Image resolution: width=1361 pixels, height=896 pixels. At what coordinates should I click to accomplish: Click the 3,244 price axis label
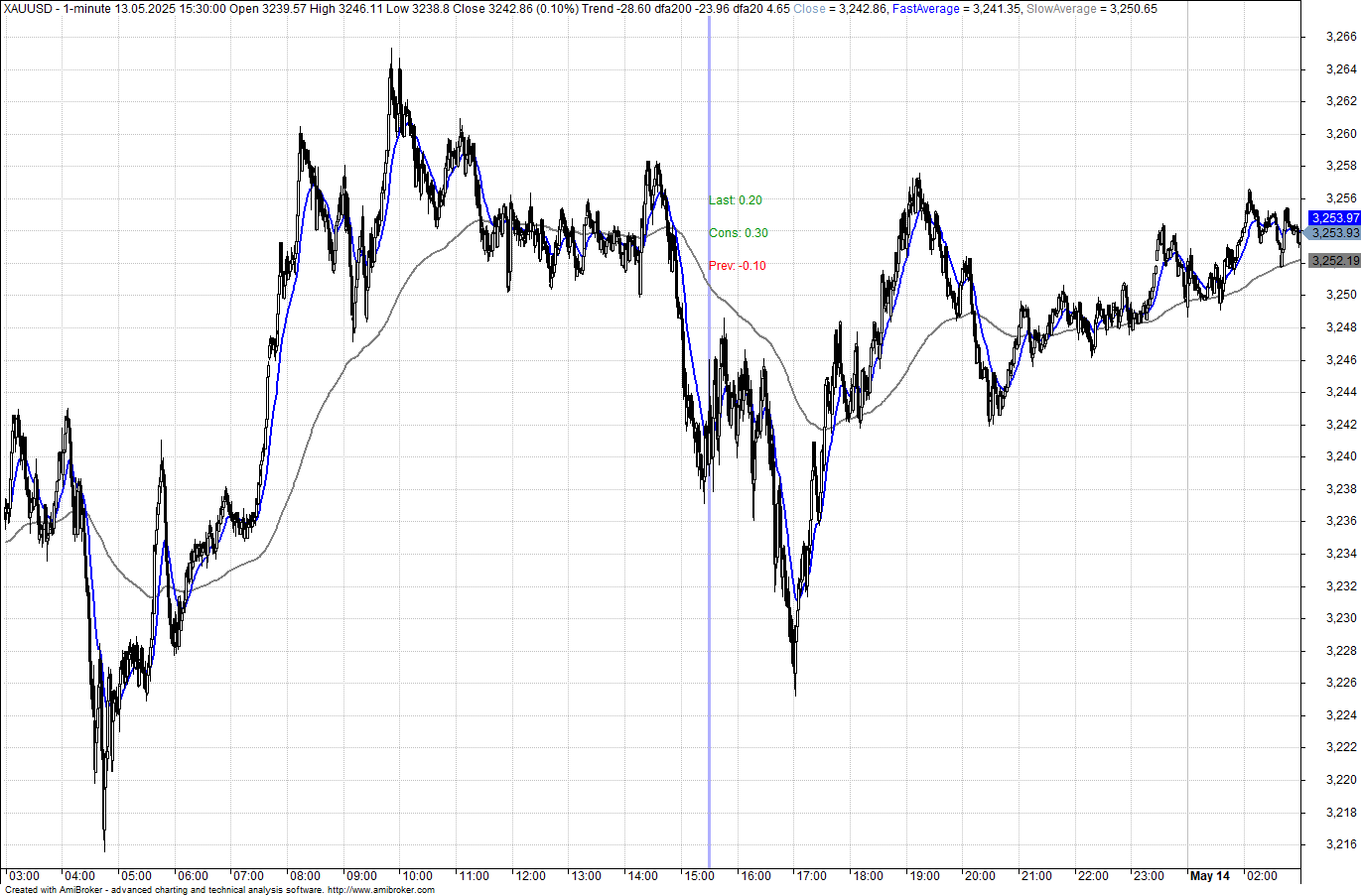pyautogui.click(x=1341, y=392)
